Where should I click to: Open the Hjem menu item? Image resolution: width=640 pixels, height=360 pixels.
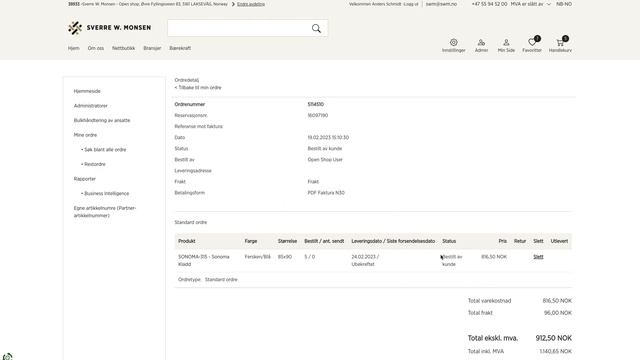[73, 48]
